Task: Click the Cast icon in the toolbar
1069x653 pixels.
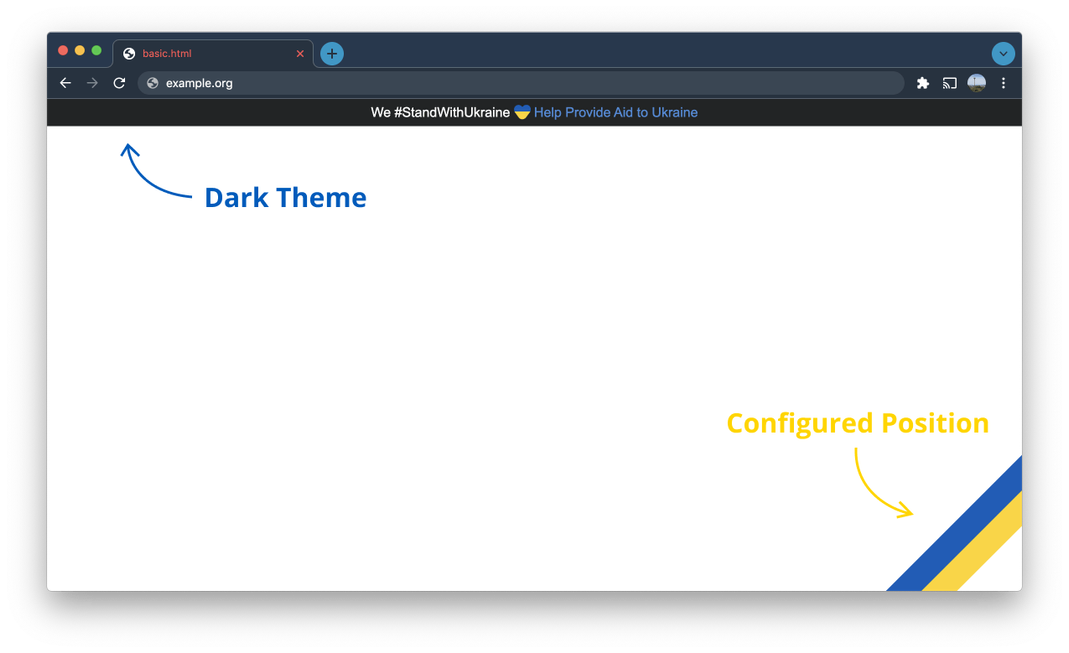Action: tap(950, 83)
